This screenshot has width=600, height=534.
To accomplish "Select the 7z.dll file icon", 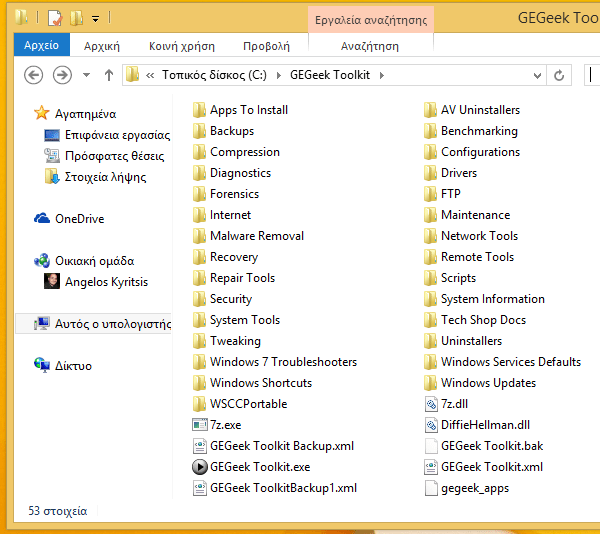I will point(431,404).
